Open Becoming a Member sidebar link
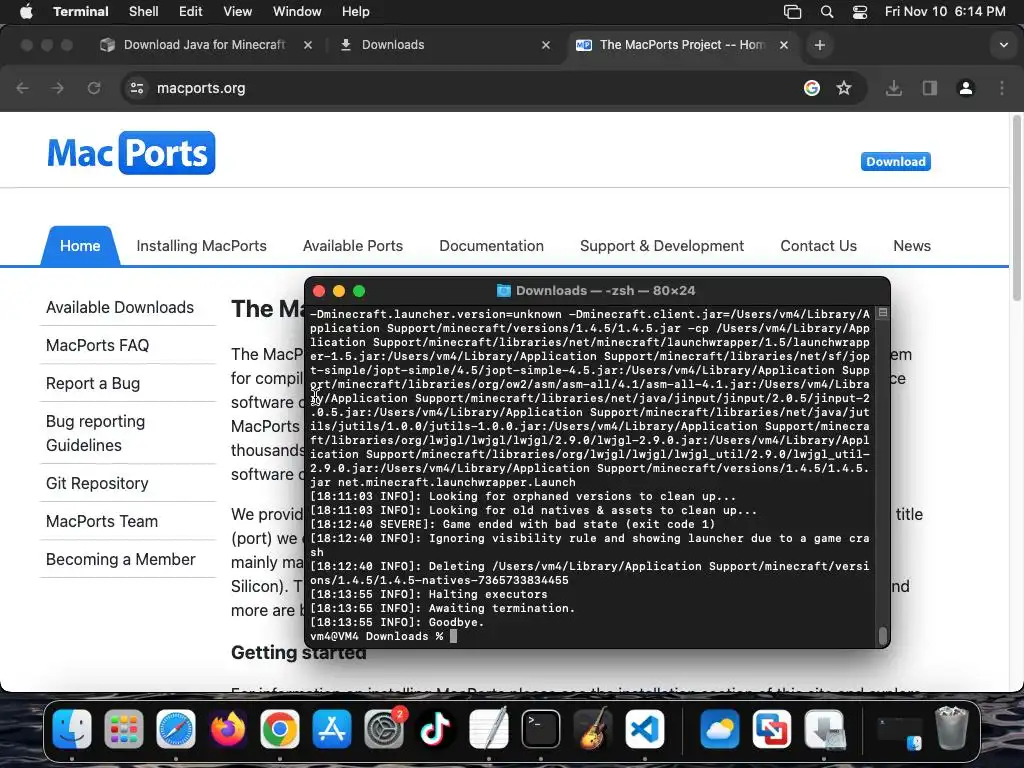This screenshot has height=768, width=1024. coord(120,559)
